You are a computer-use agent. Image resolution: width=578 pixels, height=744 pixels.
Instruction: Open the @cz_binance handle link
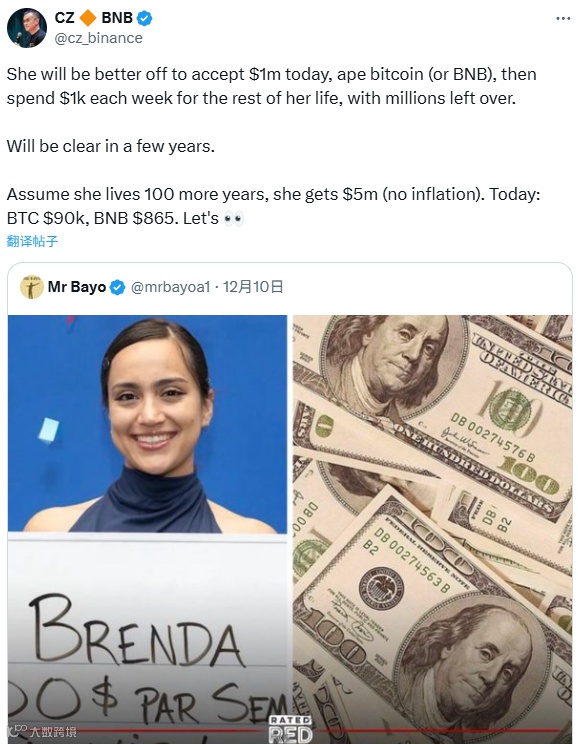click(x=99, y=38)
